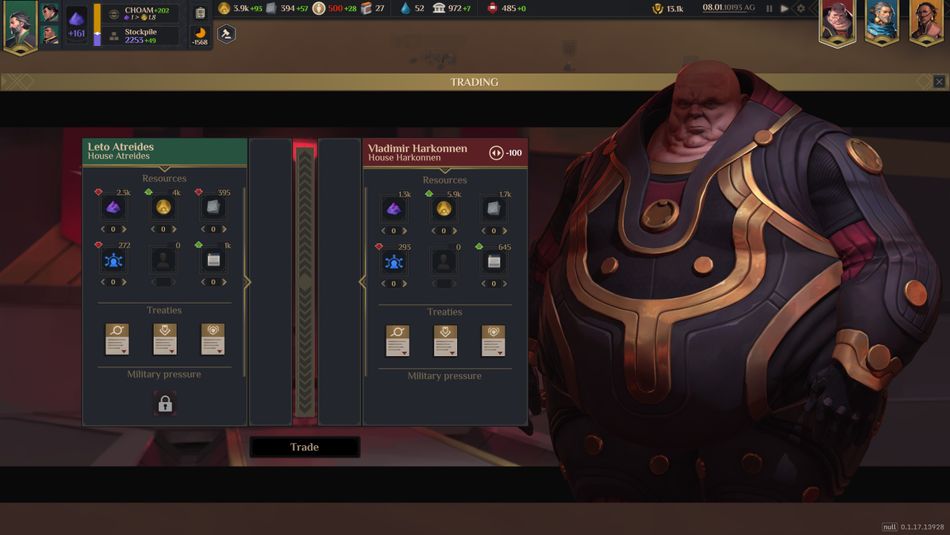
Task: Click the manpower 500 +28 counter
Action: coord(334,8)
